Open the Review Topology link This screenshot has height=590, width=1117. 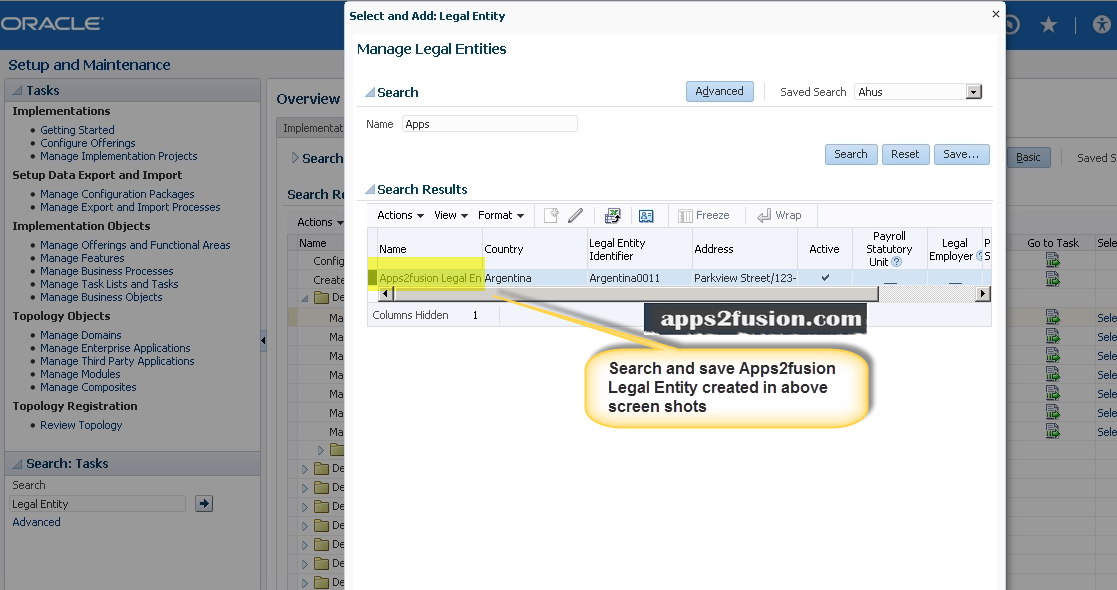tap(81, 425)
